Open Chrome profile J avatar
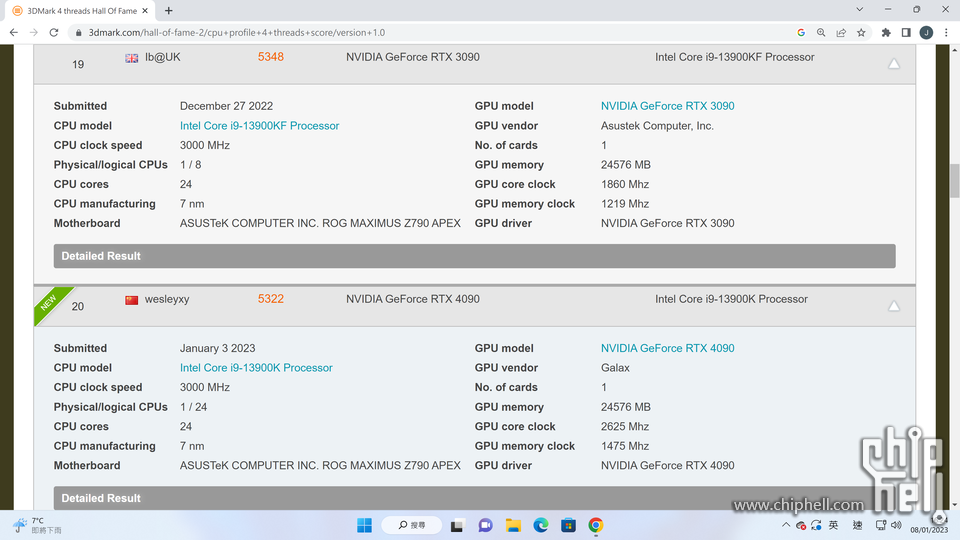This screenshot has height=540, width=960. click(x=926, y=32)
